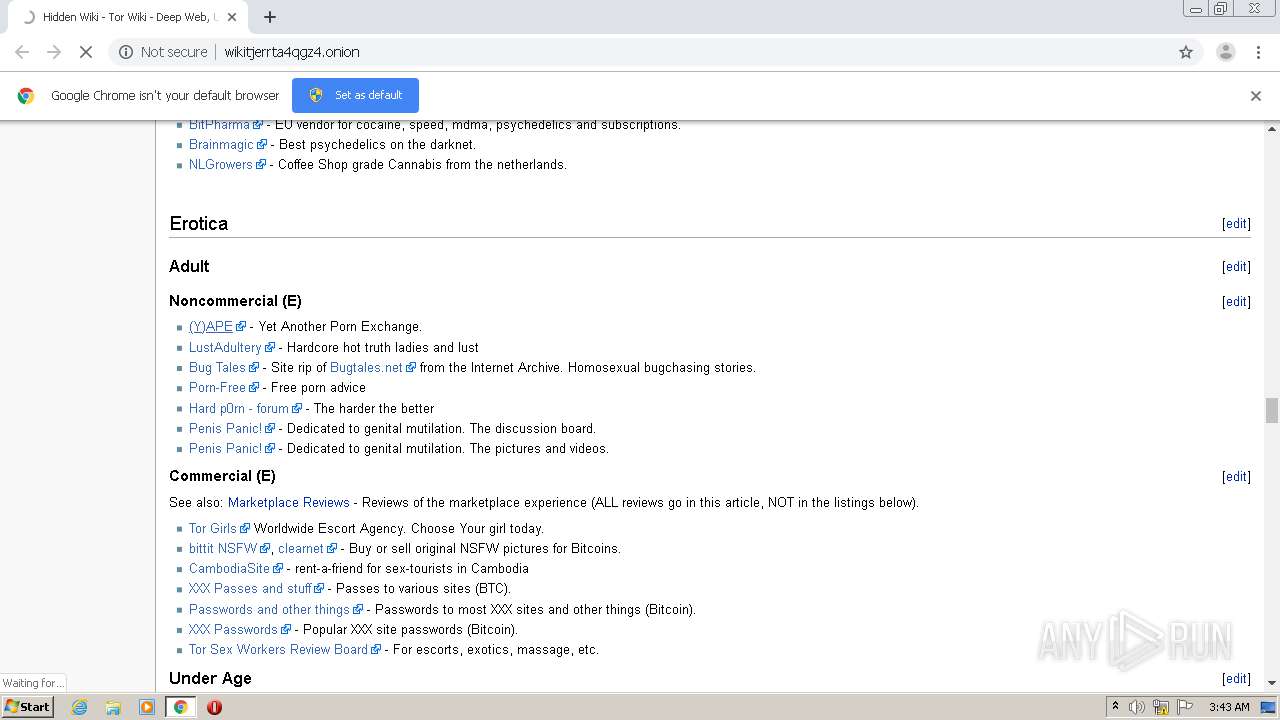
Task: Open the Chrome profile avatar menu
Action: point(1226,52)
